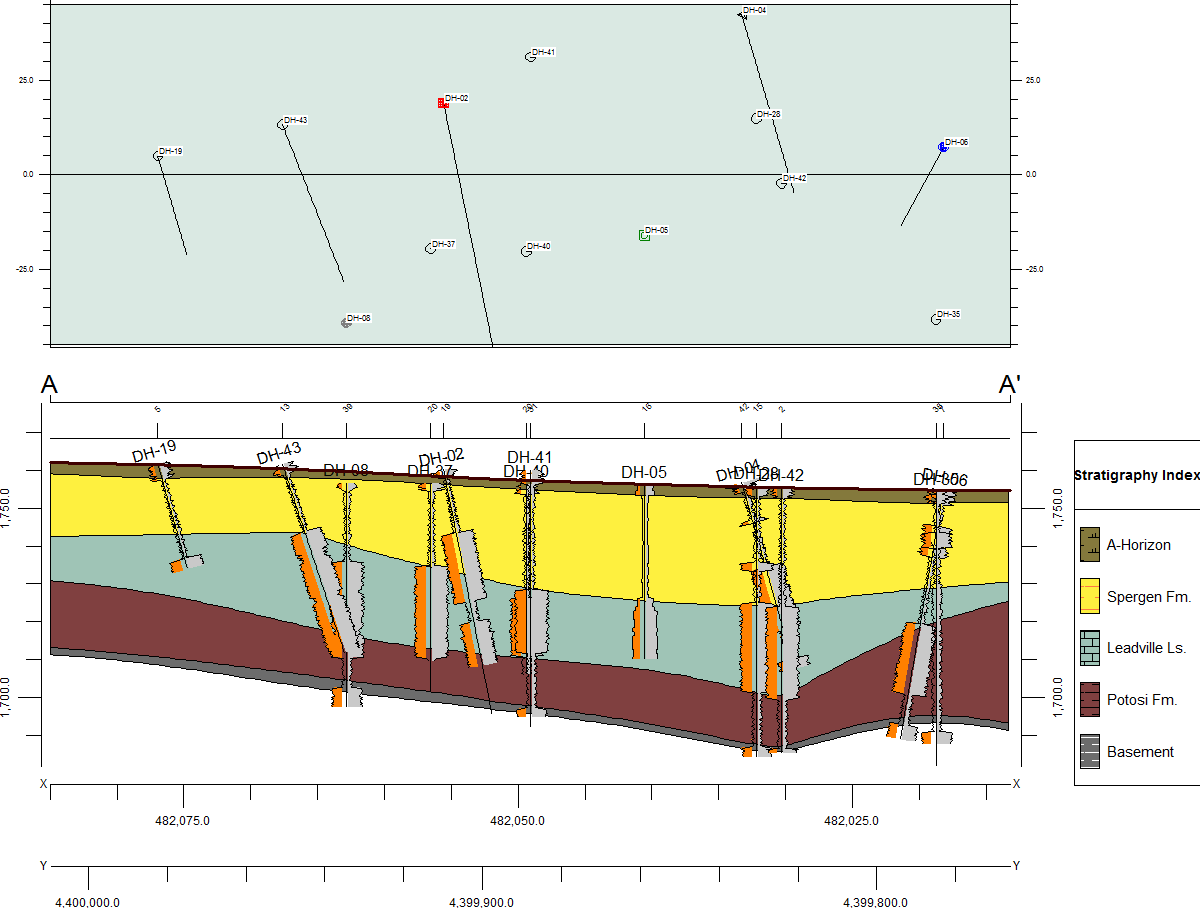The width and height of the screenshot is (1200, 908).
Task: Select the blue DH-06 borehole marker on the map
Action: (x=942, y=147)
